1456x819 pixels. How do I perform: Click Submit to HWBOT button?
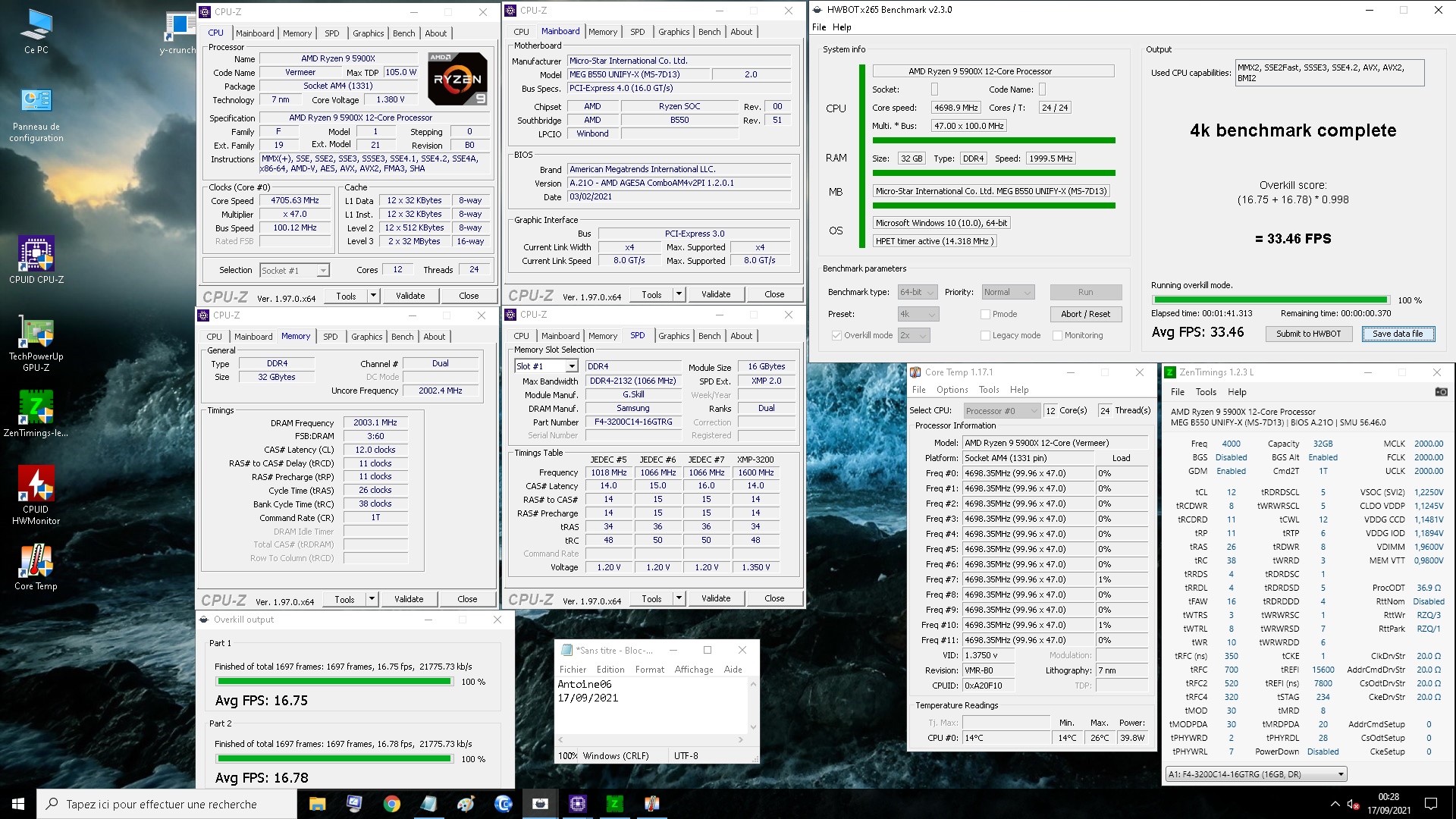pyautogui.click(x=1309, y=334)
